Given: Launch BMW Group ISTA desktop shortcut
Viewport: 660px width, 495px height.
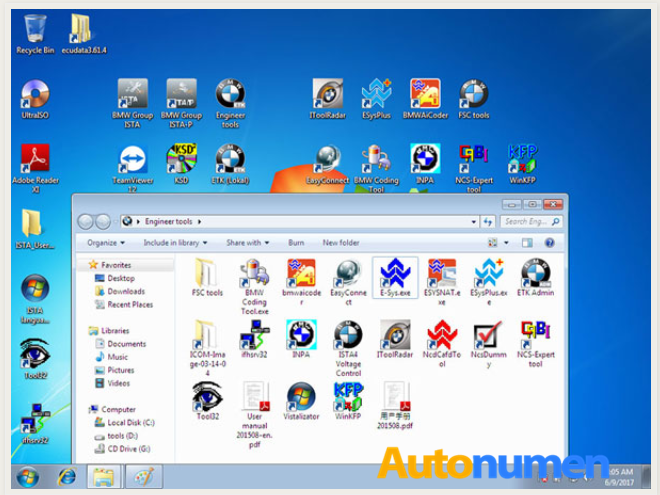Looking at the screenshot, I should click(132, 104).
